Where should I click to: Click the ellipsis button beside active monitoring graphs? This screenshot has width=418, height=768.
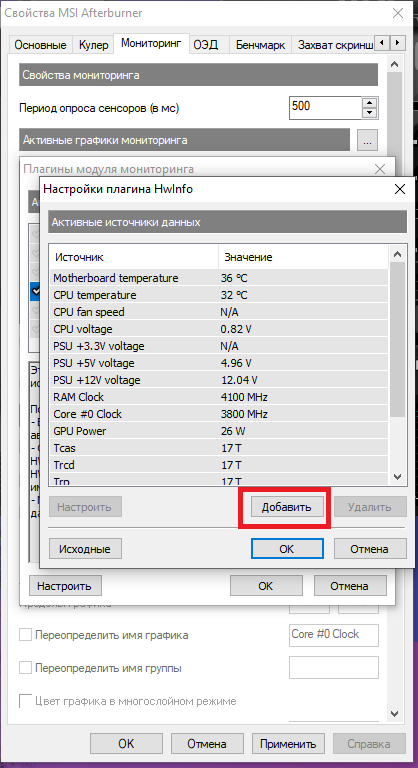(x=368, y=141)
